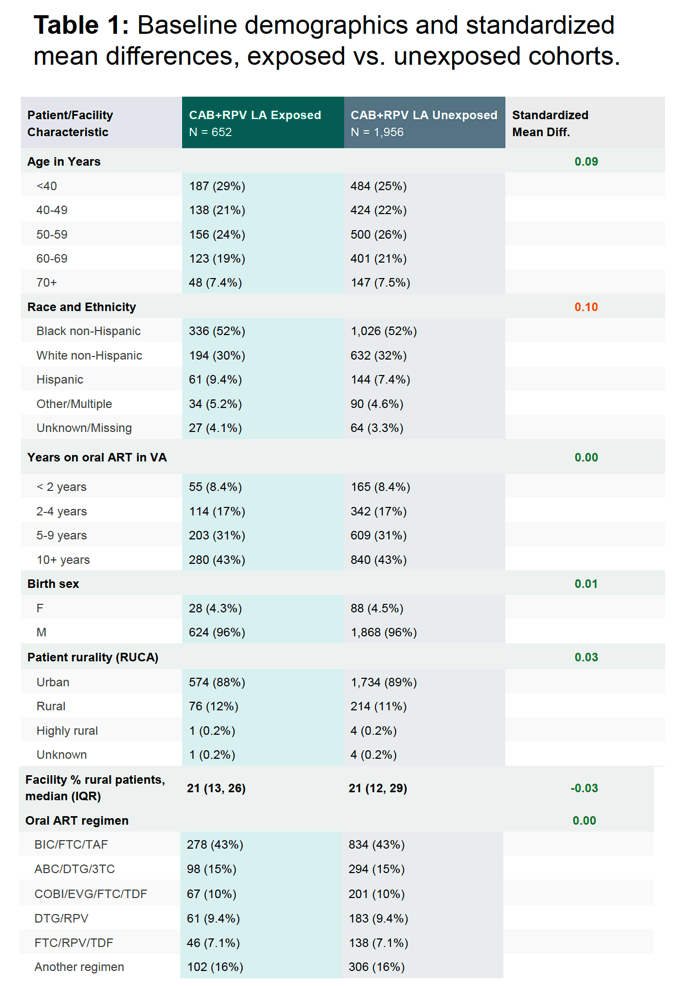Click the 187 (29%) cell for age <40
This screenshot has width=682, height=986.
(x=217, y=186)
